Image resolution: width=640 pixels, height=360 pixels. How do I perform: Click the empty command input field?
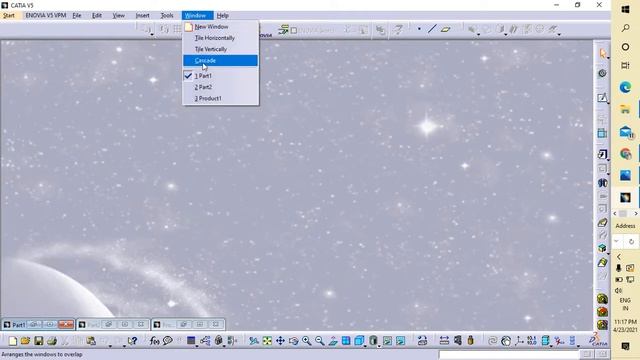509,354
